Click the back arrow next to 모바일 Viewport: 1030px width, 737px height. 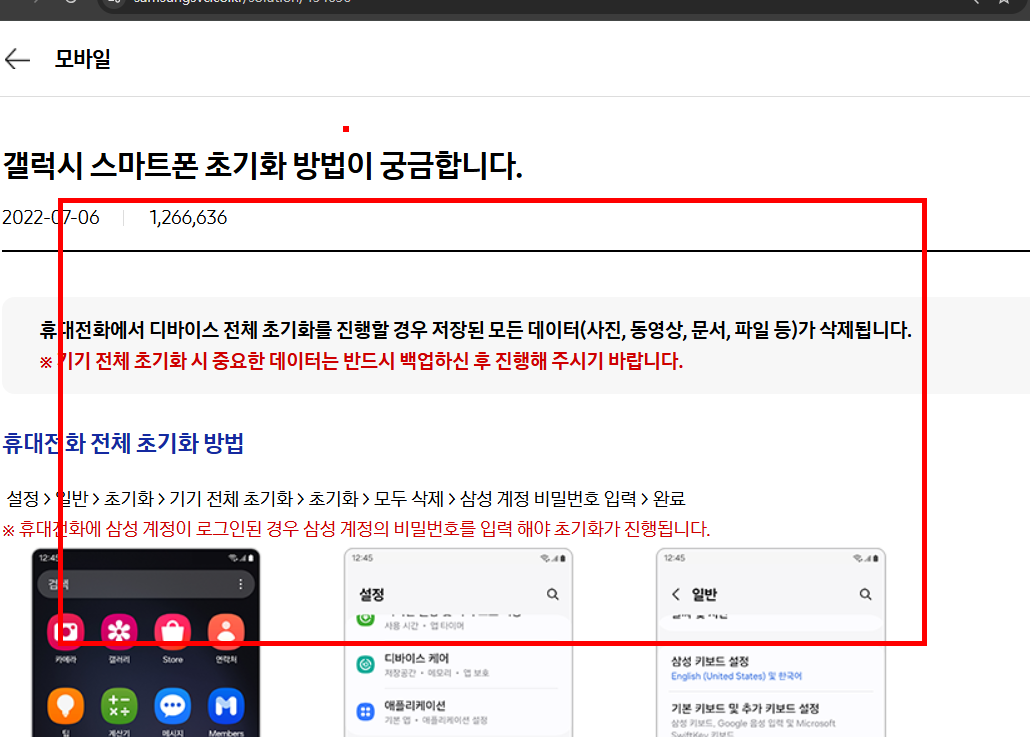point(17,58)
